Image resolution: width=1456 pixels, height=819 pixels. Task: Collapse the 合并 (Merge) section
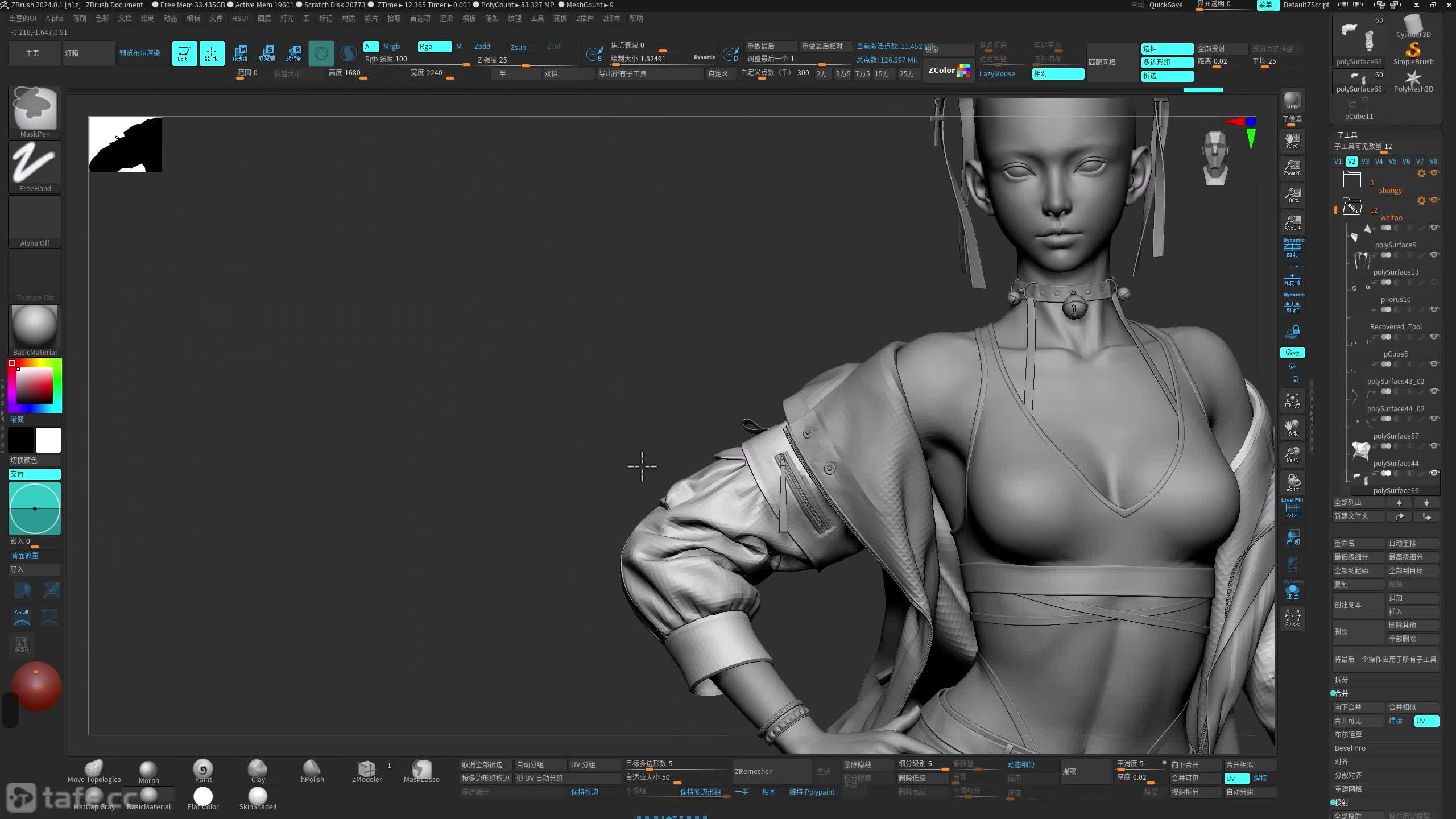[x=1341, y=693]
